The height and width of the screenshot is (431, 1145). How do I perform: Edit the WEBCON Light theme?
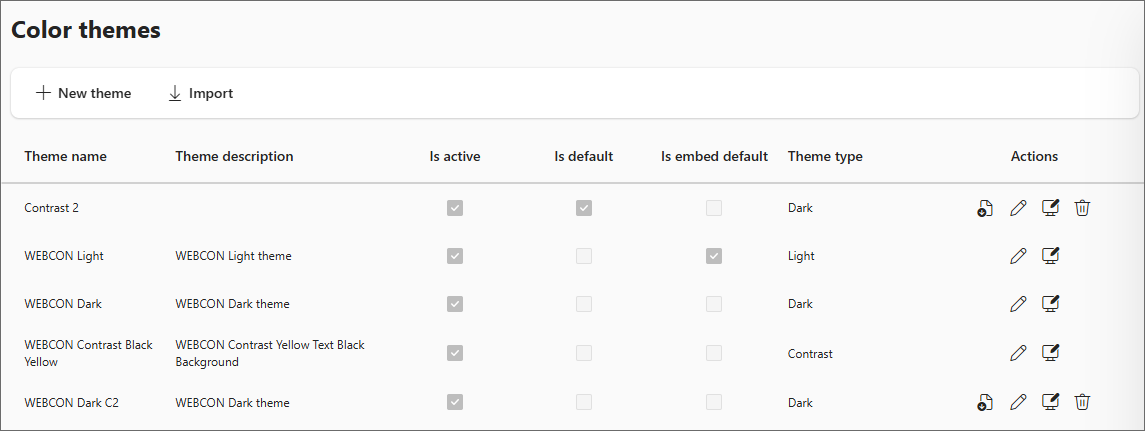pos(1018,256)
